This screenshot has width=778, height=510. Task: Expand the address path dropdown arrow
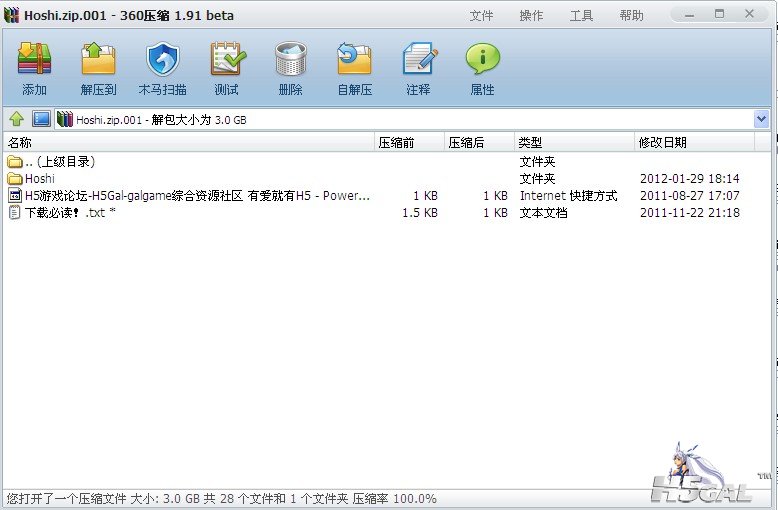pyautogui.click(x=761, y=120)
